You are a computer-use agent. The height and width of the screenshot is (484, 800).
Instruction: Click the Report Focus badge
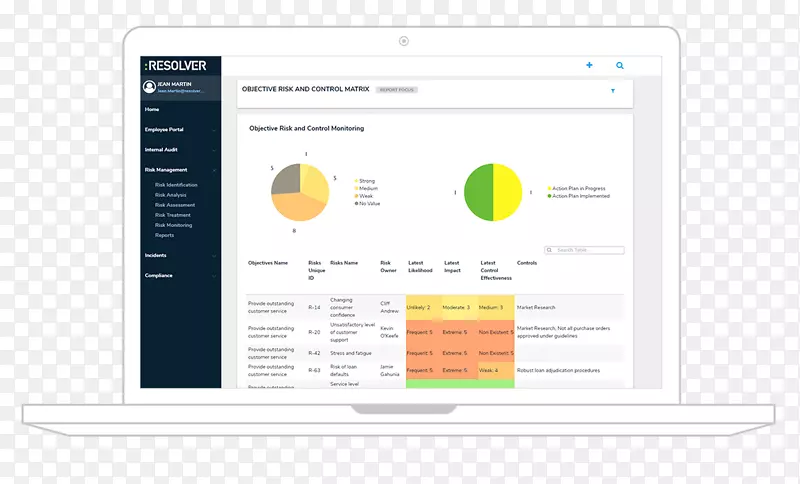point(397,90)
